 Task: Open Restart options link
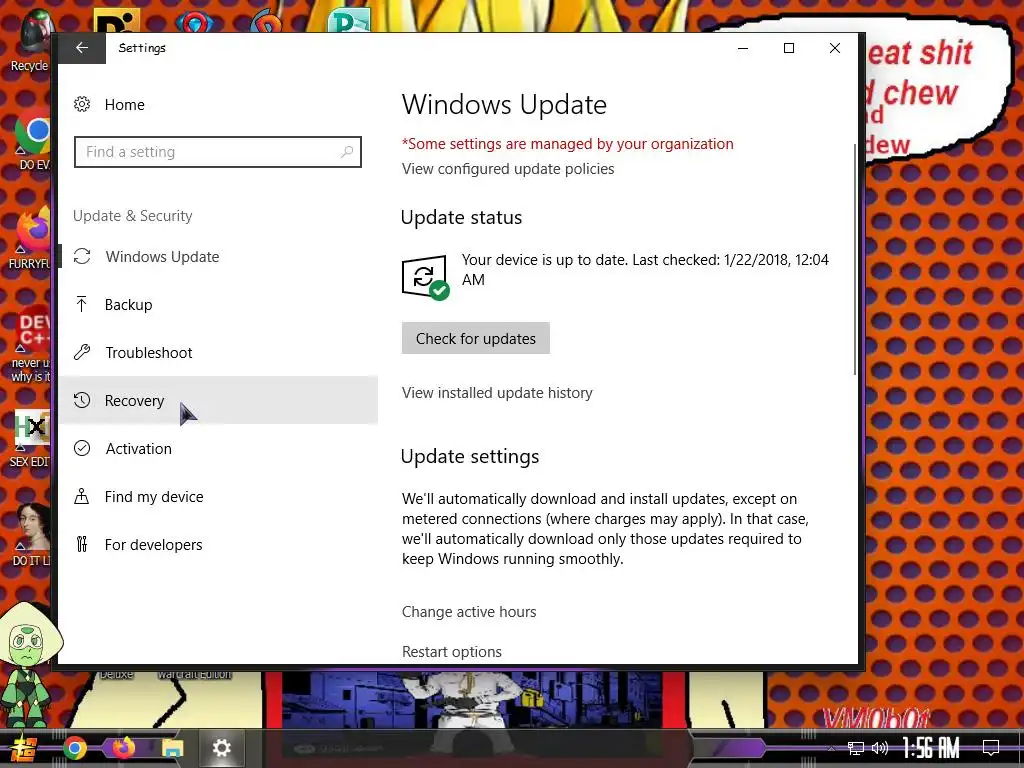pyautogui.click(x=451, y=651)
